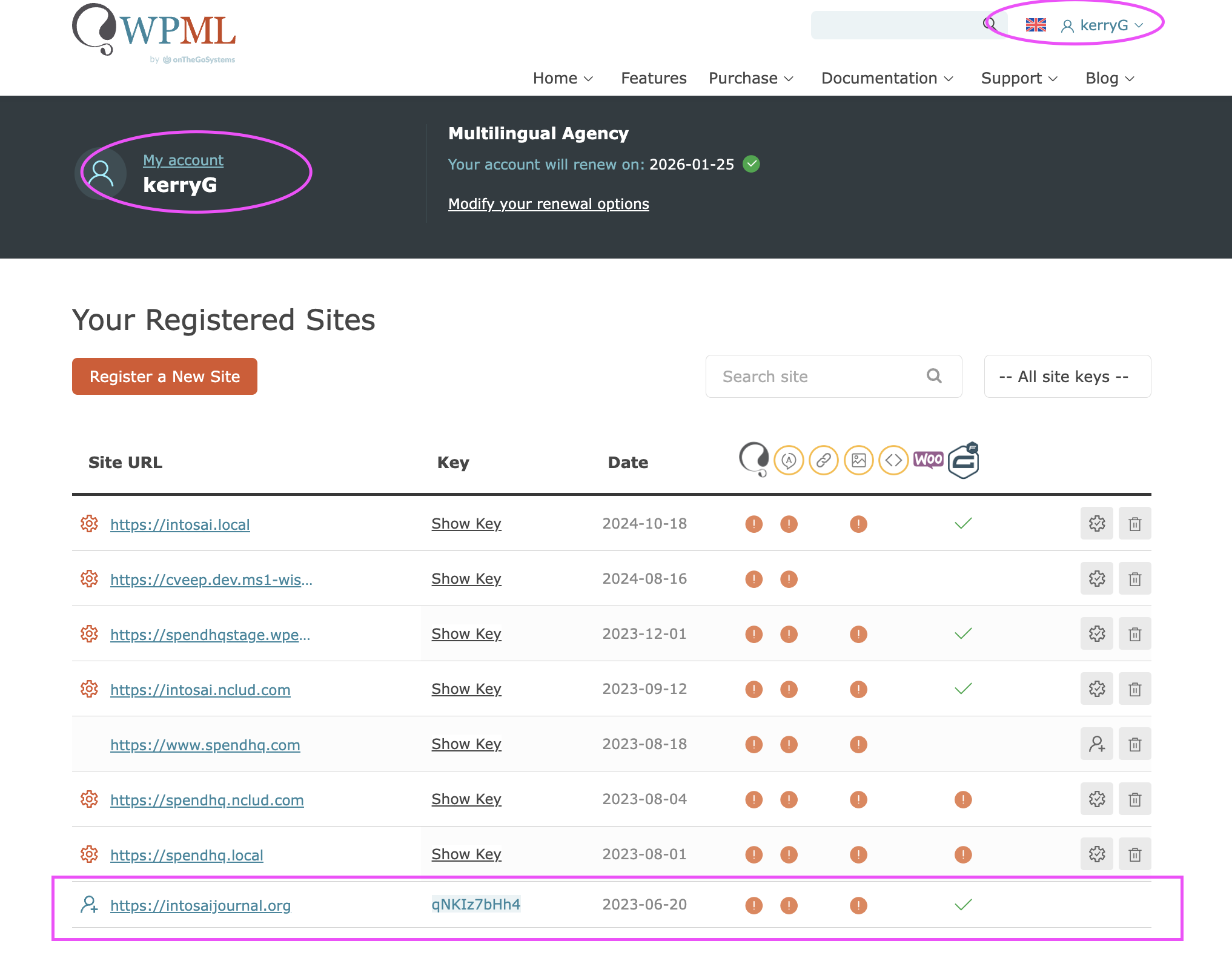Click the Gravity Forms column header icon

pos(963,461)
